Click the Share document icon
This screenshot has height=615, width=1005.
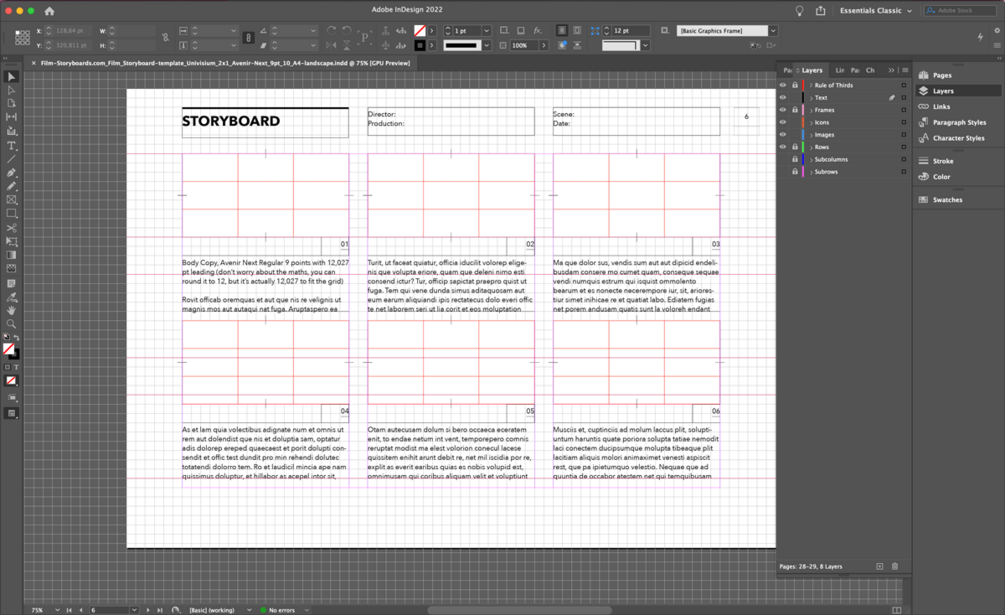click(820, 11)
